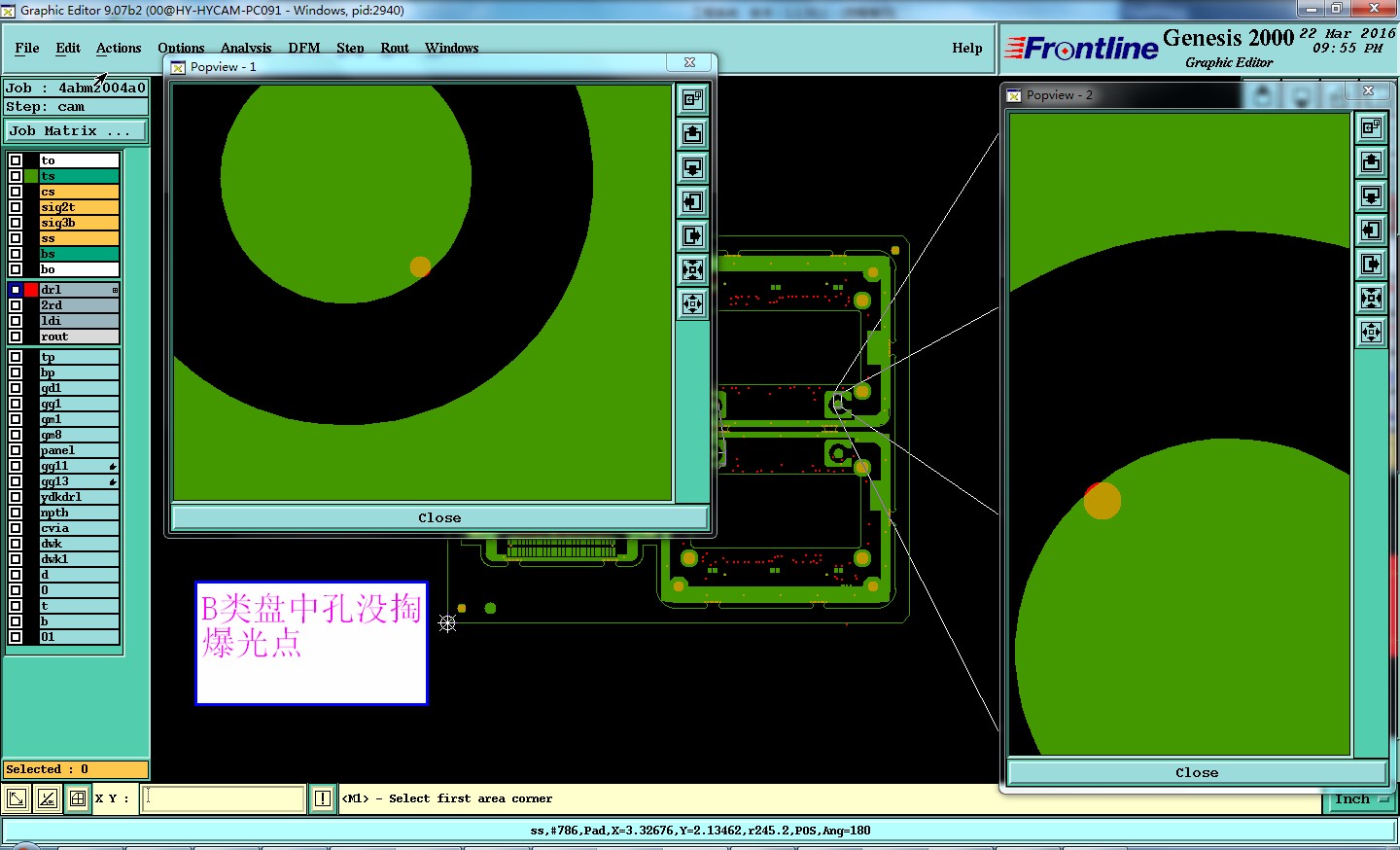The width and height of the screenshot is (1400, 850).
Task: Toggle display checkbox for layer npth
Action: tap(16, 513)
